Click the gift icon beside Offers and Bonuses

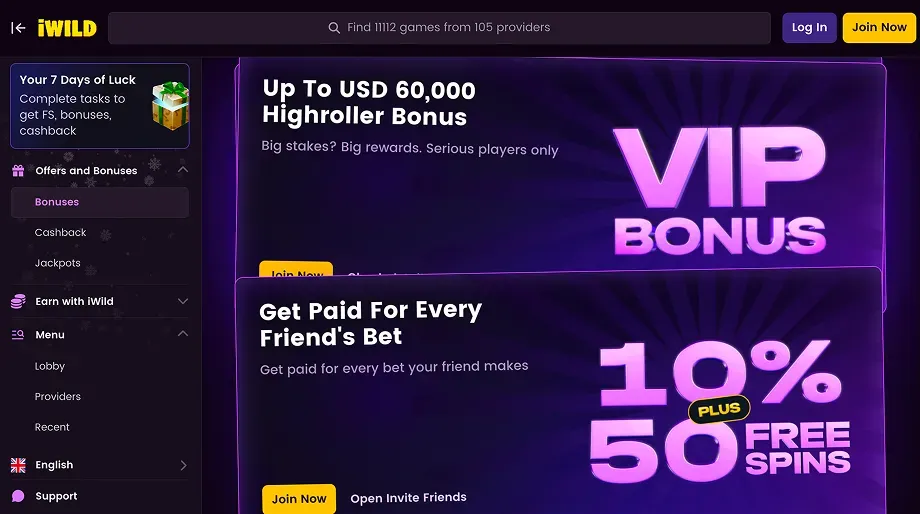click(18, 171)
